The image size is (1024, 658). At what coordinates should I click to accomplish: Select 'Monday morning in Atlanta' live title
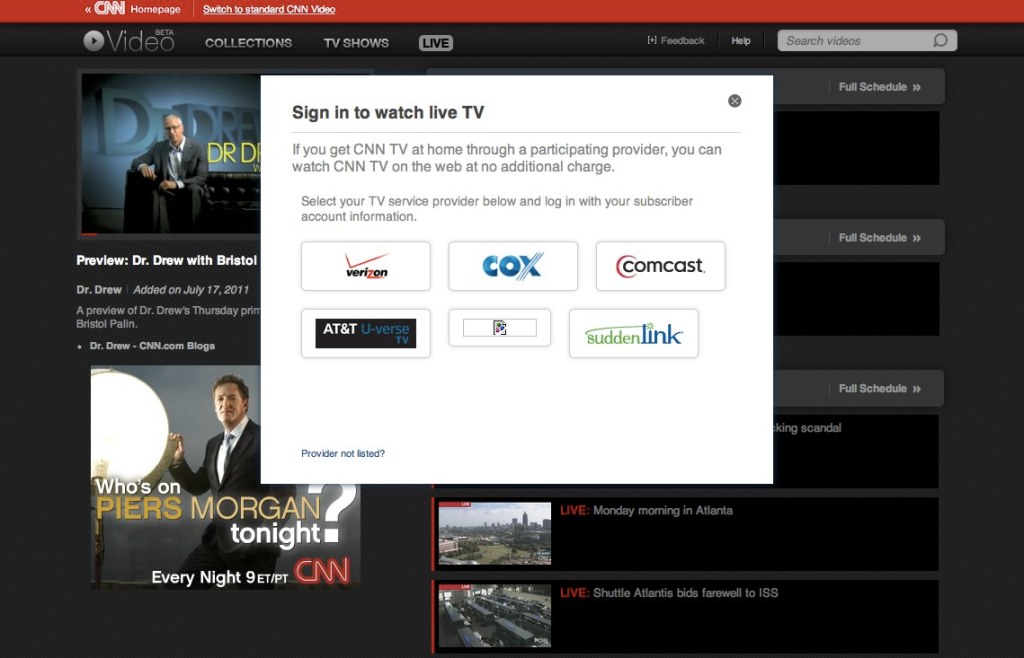click(x=662, y=510)
